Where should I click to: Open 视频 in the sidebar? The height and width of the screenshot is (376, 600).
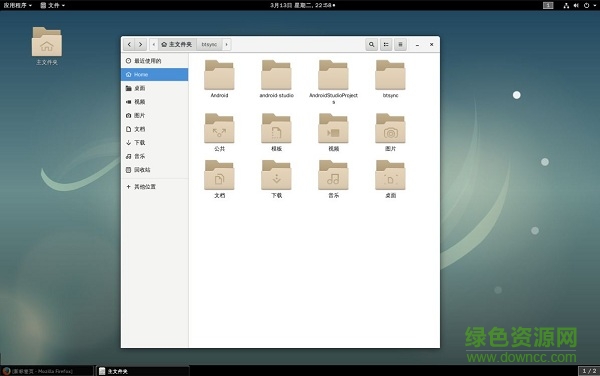[x=155, y=102]
